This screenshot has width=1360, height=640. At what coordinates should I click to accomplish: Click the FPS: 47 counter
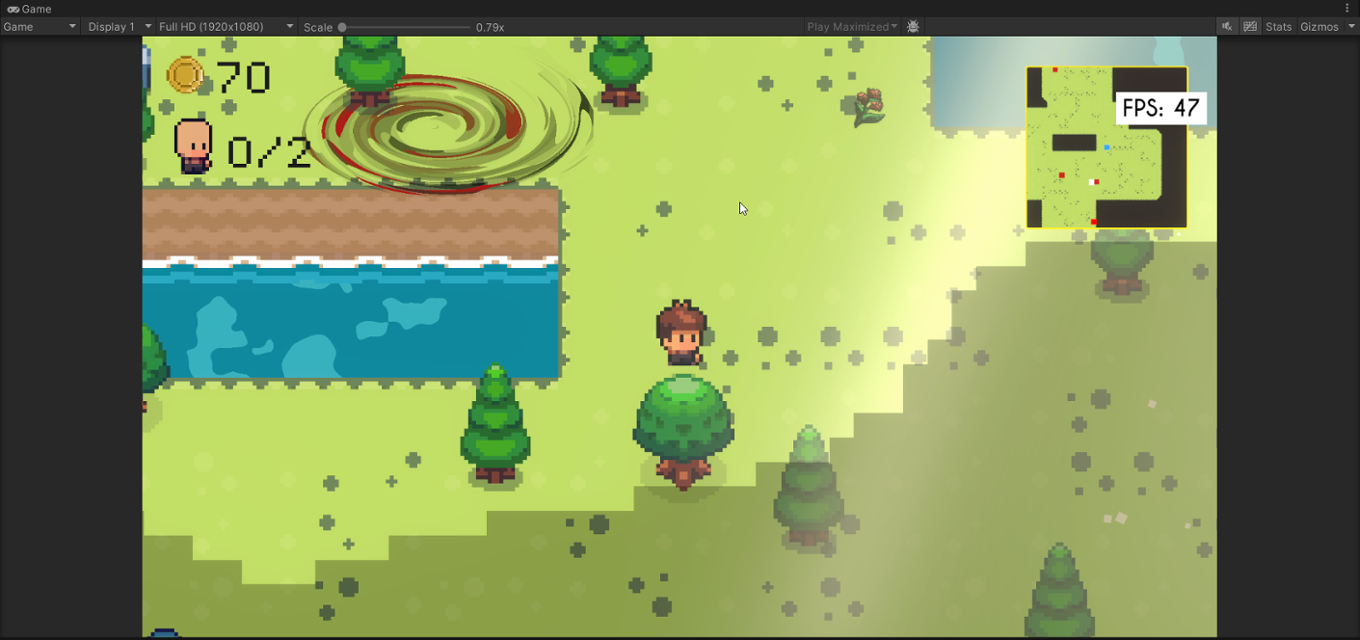click(x=1160, y=109)
